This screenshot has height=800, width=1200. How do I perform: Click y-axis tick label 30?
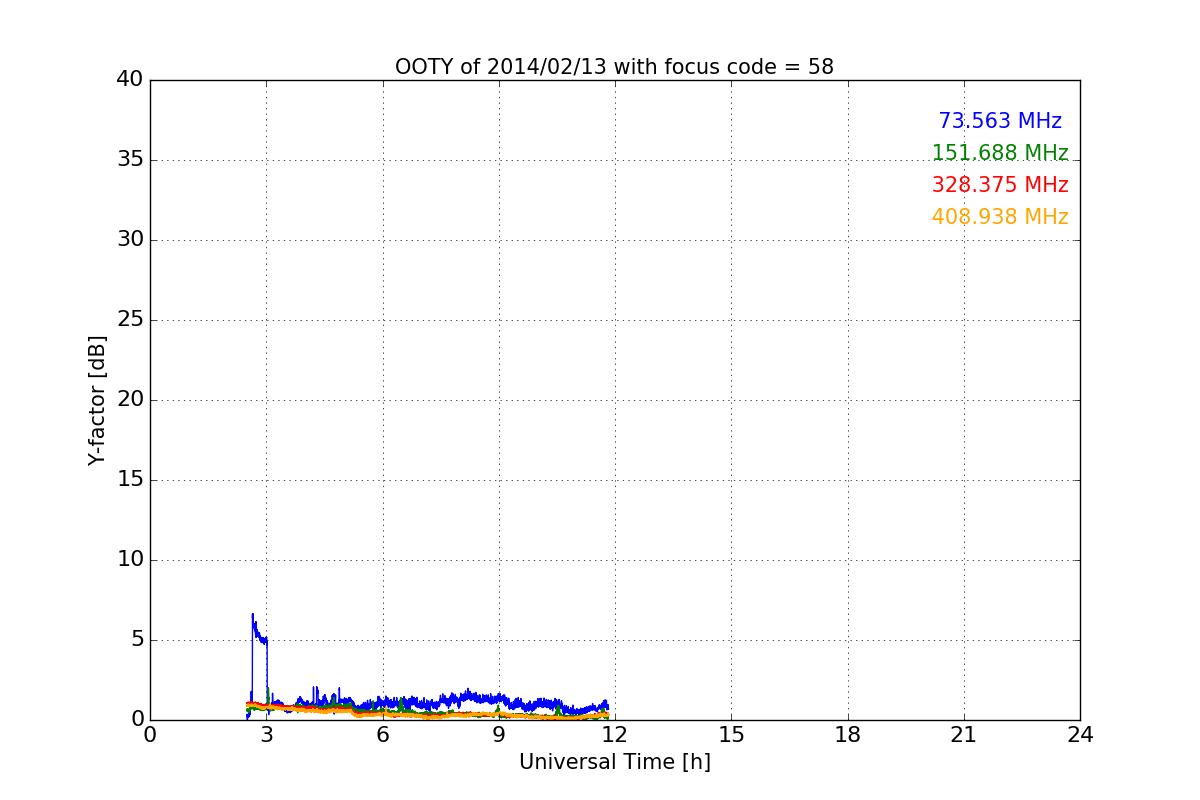[130, 240]
